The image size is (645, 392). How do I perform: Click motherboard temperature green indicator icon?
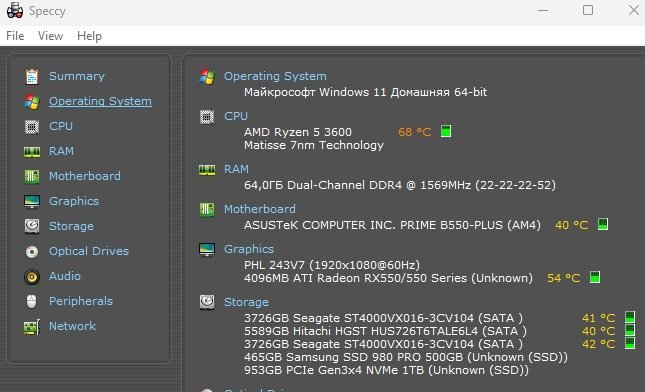[x=603, y=225]
